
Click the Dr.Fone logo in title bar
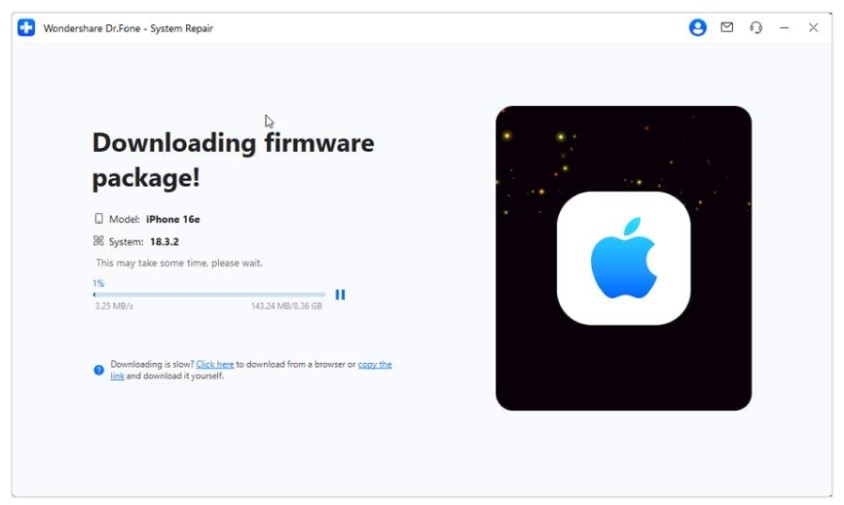(26, 27)
